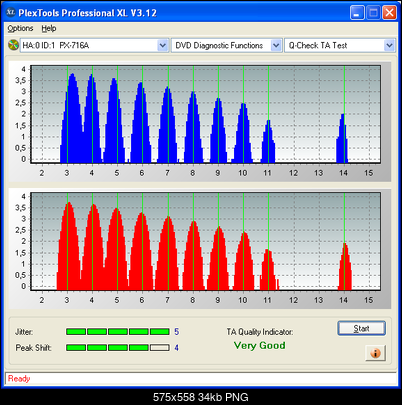This screenshot has height=405, width=402.
Task: Click the Jitter value 5
Action: click(177, 332)
